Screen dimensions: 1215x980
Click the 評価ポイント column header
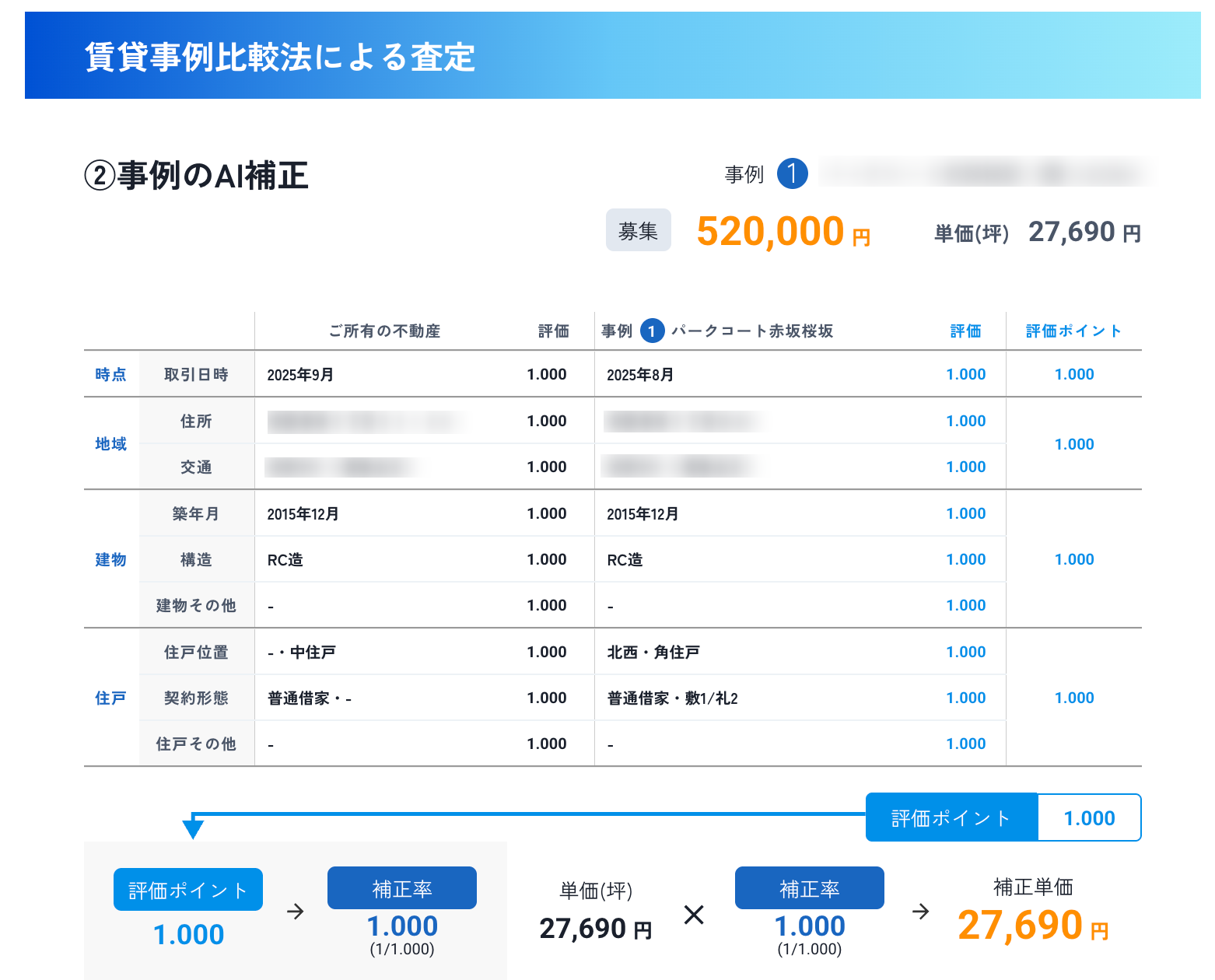(x=1073, y=331)
